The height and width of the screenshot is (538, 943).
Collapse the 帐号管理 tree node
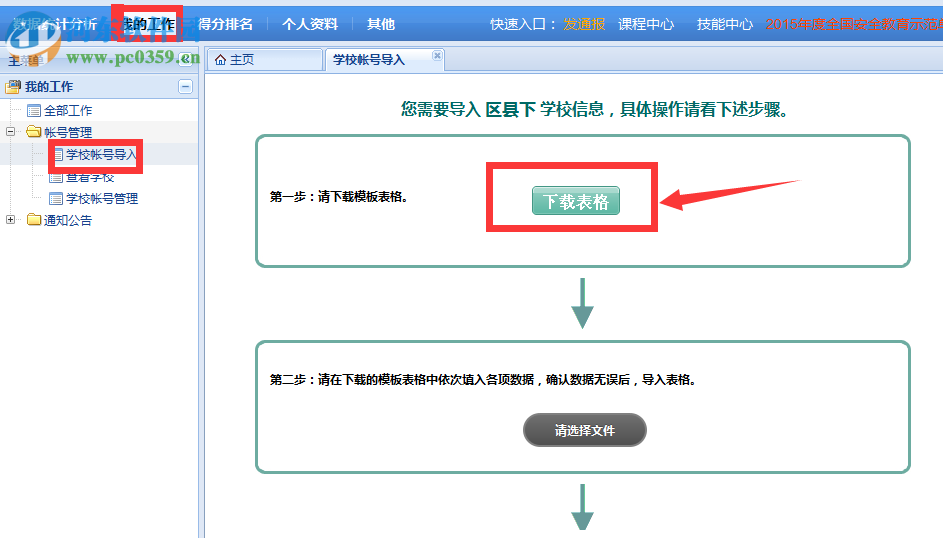[10, 132]
